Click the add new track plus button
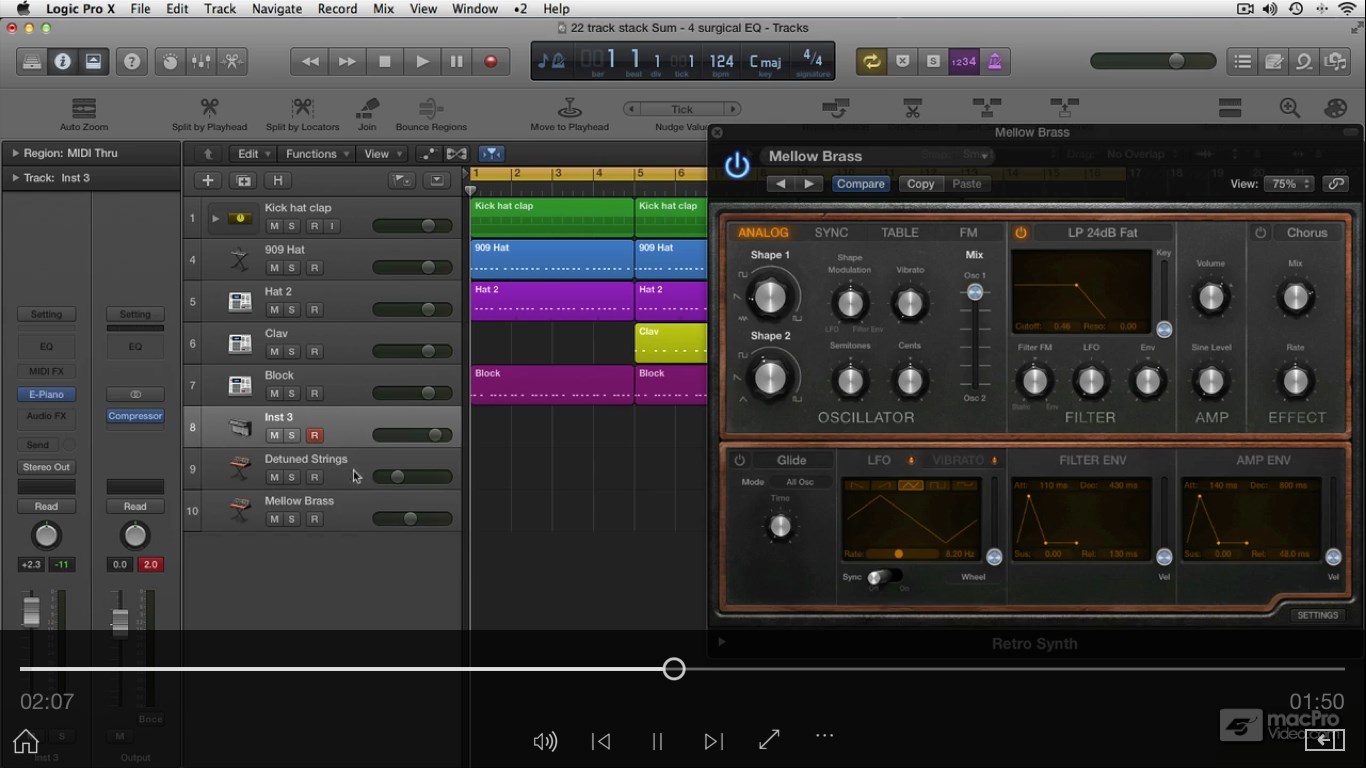This screenshot has height=768, width=1366. pyautogui.click(x=207, y=181)
